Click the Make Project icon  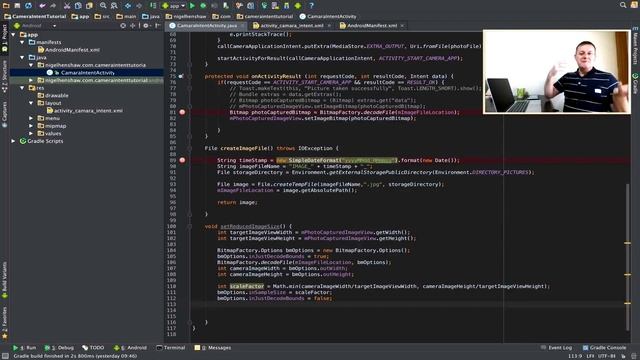pyautogui.click(x=153, y=6)
